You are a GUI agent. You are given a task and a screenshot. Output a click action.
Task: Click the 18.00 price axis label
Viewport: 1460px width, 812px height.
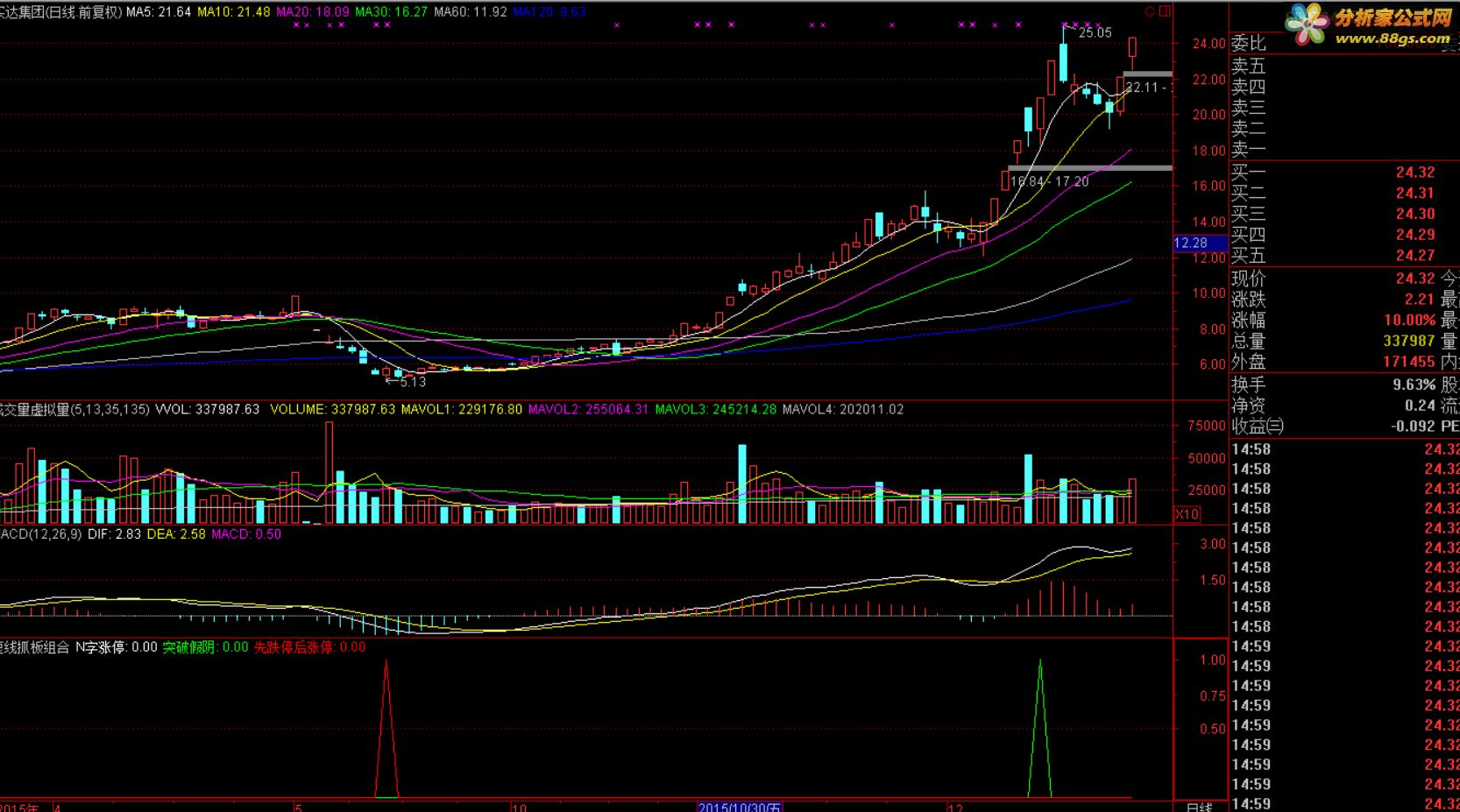tap(1208, 151)
